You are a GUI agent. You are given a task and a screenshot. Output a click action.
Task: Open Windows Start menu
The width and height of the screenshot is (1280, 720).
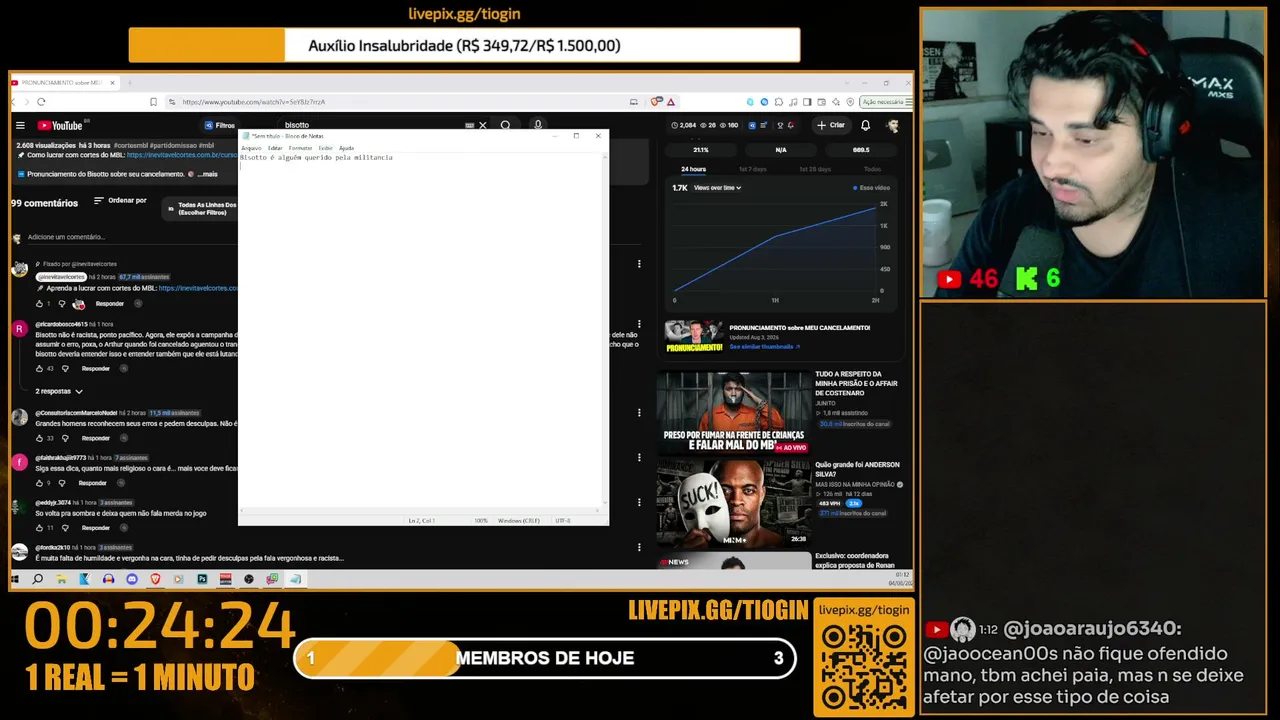(x=15, y=579)
